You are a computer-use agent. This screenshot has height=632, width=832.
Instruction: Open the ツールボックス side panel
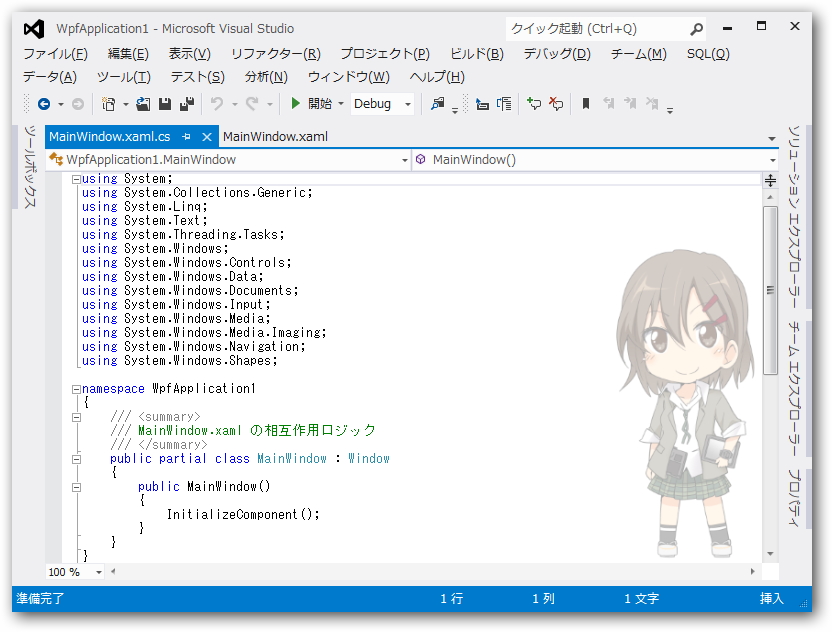pyautogui.click(x=30, y=167)
